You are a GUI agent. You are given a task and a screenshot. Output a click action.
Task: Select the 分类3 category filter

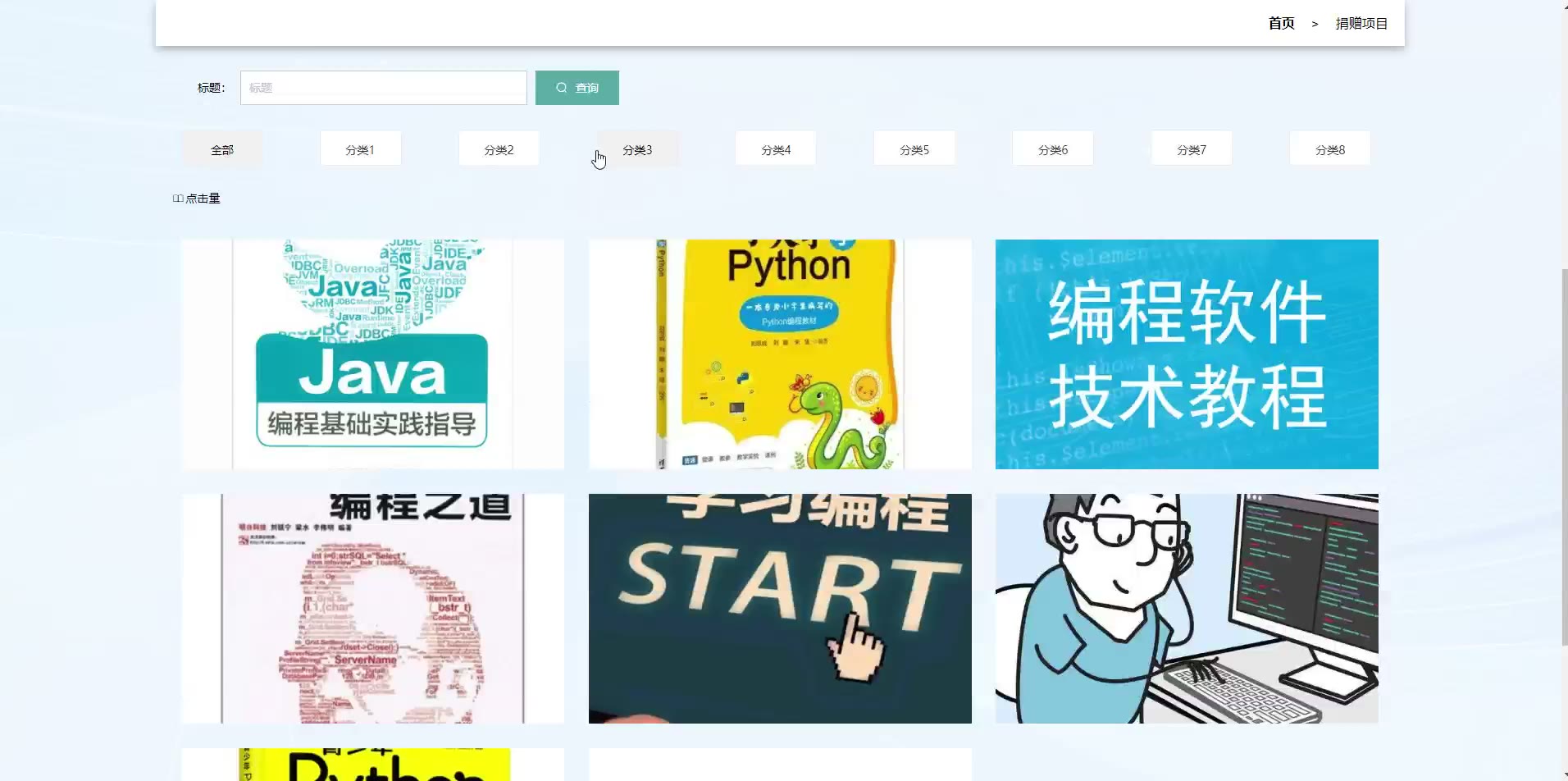(637, 149)
